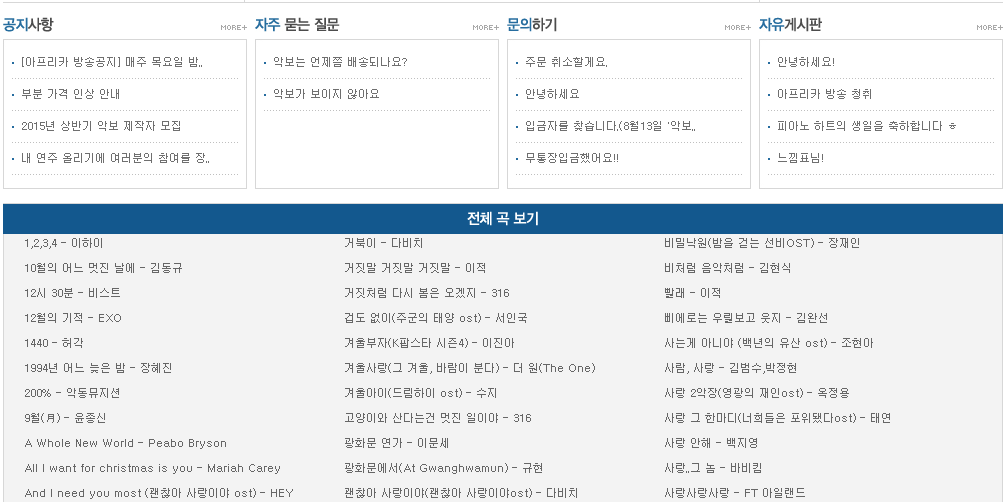
Task: Select song '9월(月) - 윤종신'
Action: click(66, 419)
